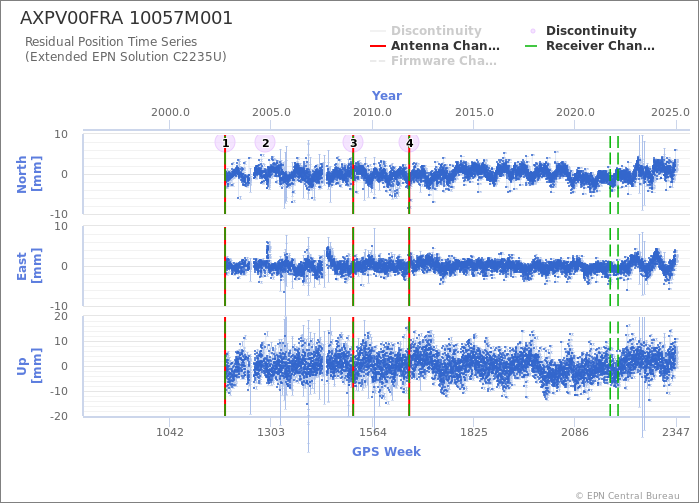Click the 2000.0 year tick label
Image resolution: width=700 pixels, height=504 pixels.
pos(170,112)
